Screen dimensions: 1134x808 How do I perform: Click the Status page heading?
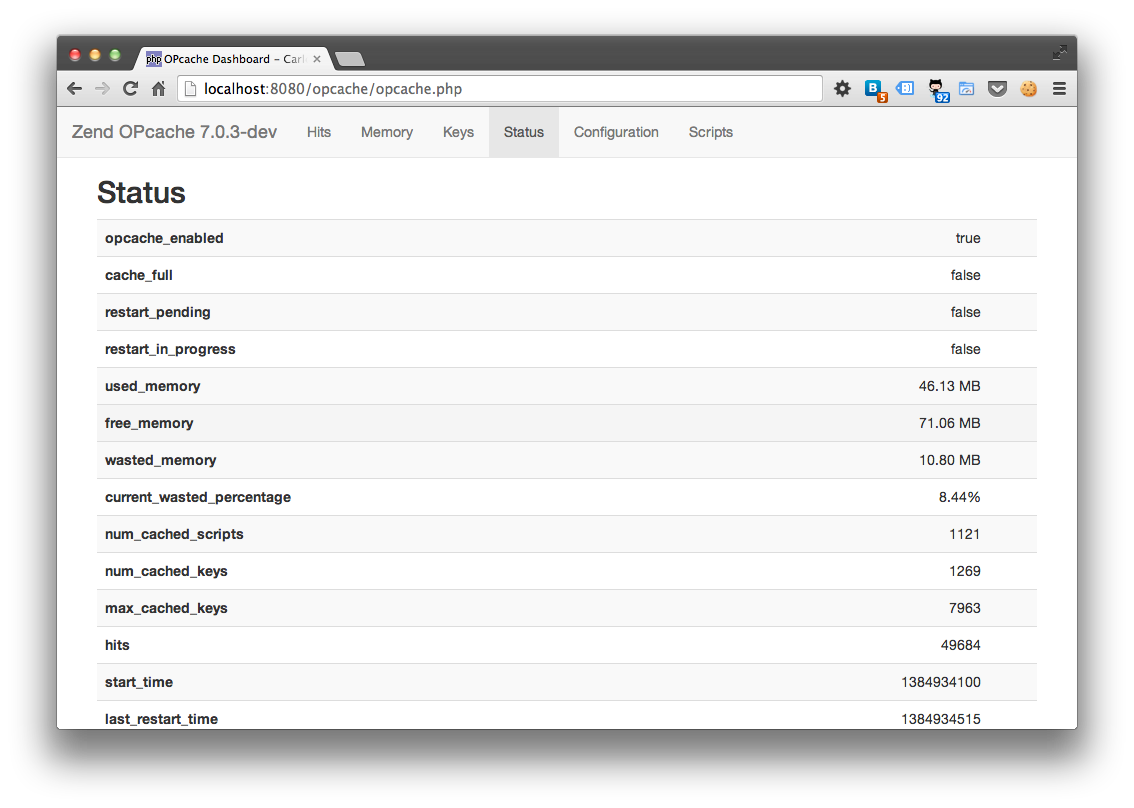pos(141,193)
